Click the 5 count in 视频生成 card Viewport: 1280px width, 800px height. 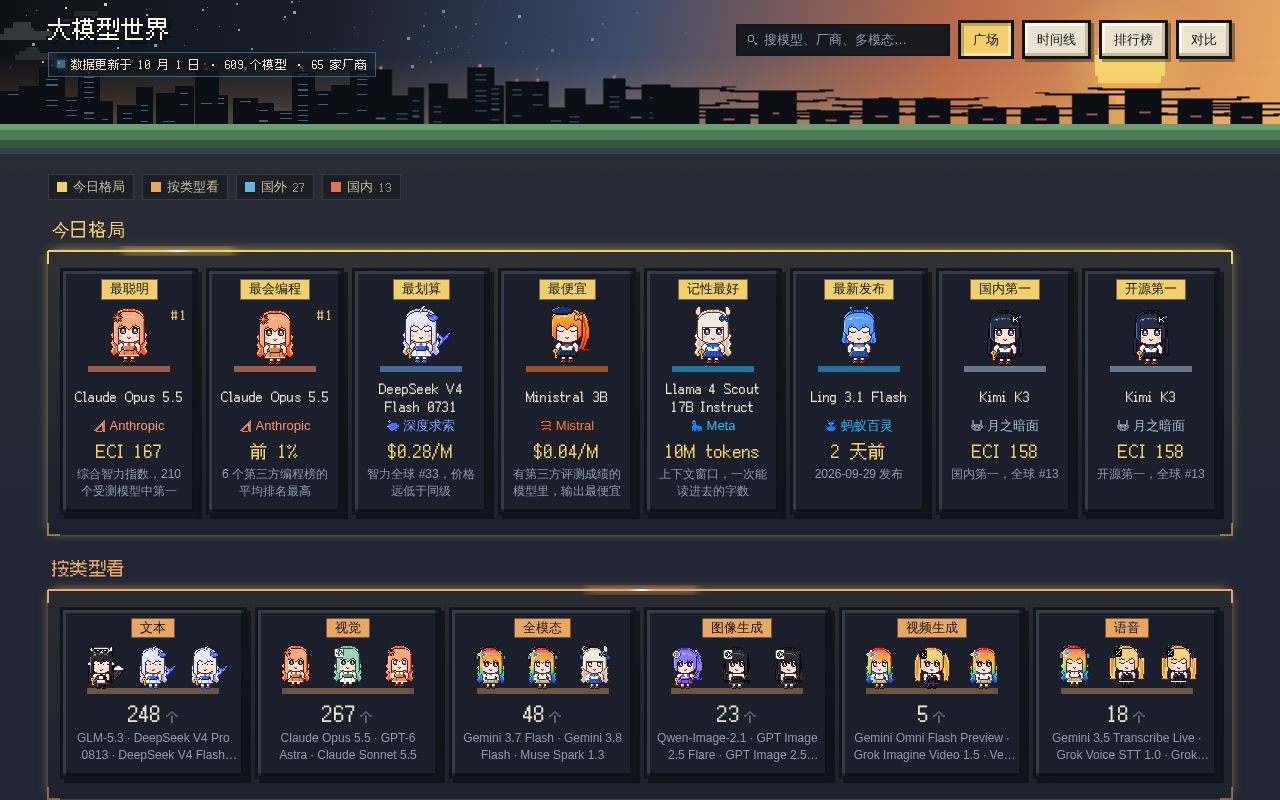[922, 714]
